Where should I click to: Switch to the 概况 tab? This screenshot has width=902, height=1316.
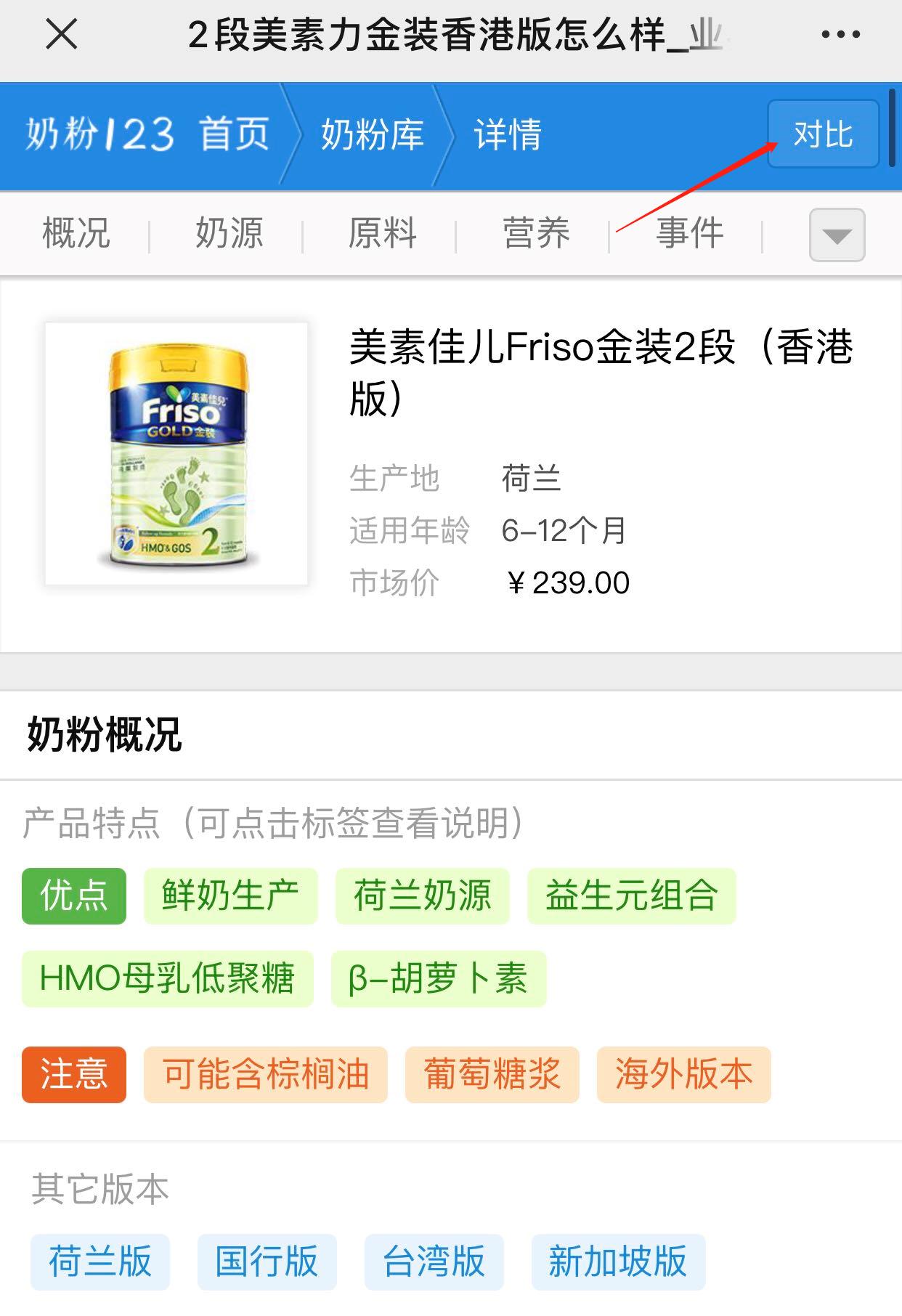76,234
